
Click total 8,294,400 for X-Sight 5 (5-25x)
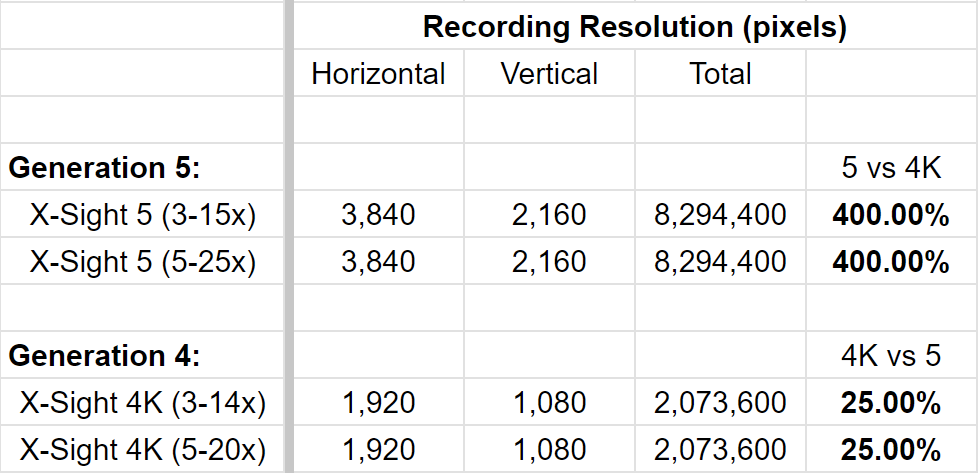pos(720,261)
